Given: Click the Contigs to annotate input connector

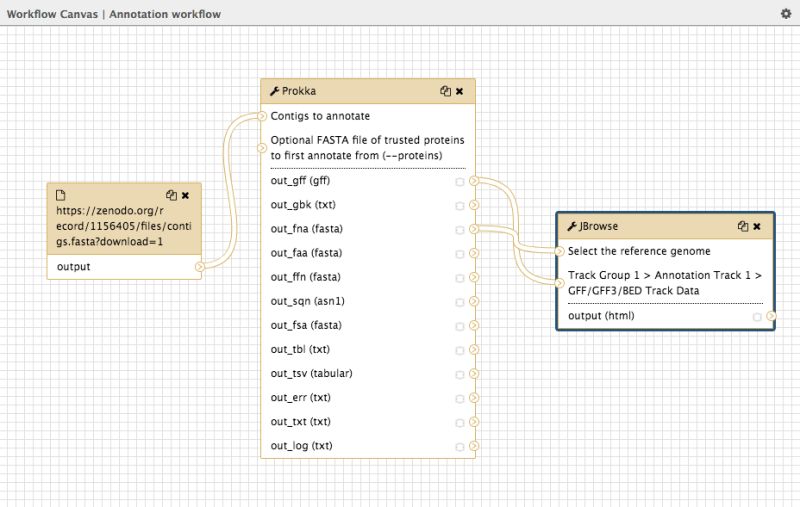Looking at the screenshot, I should tap(262, 116).
